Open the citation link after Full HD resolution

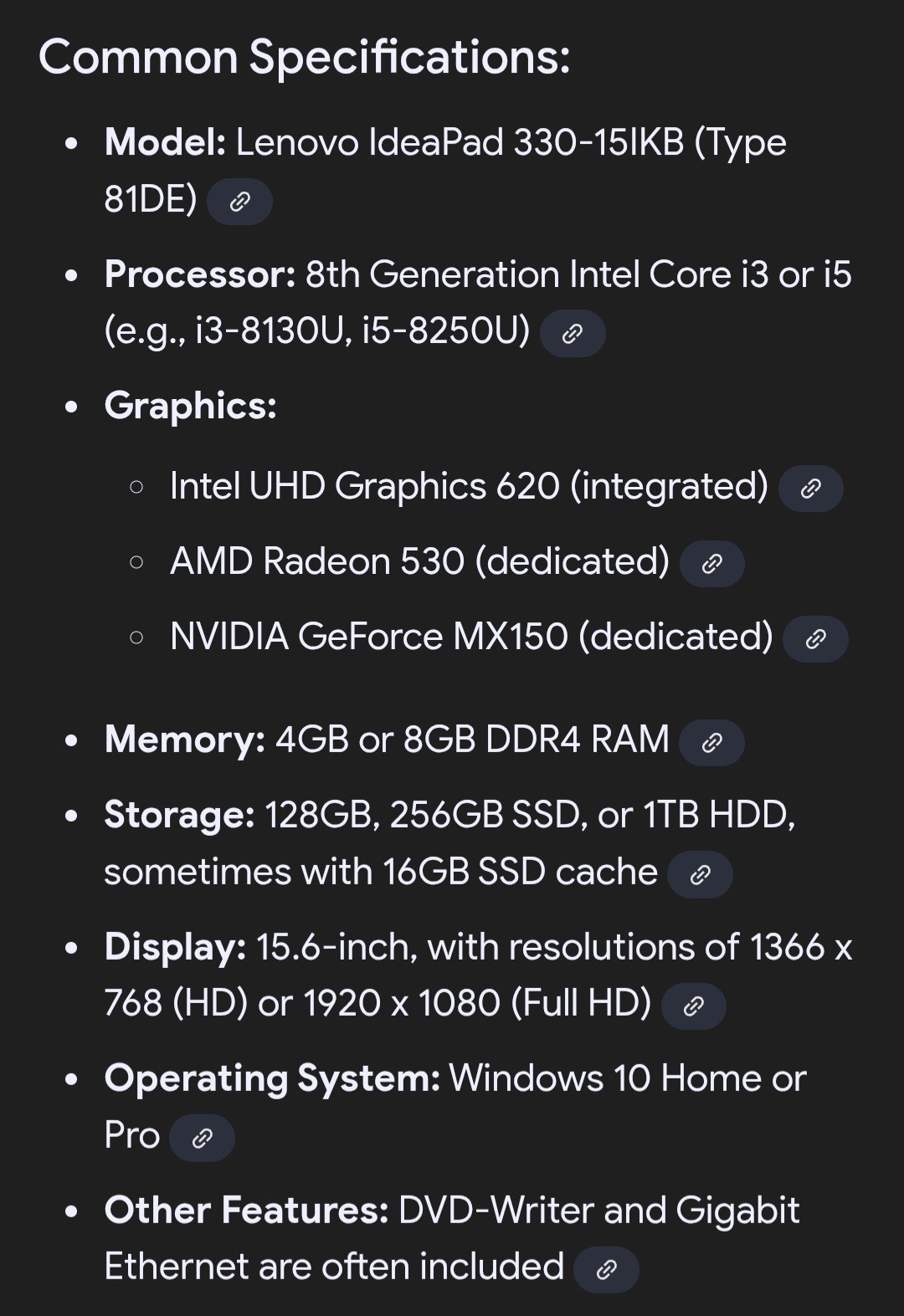693,1006
